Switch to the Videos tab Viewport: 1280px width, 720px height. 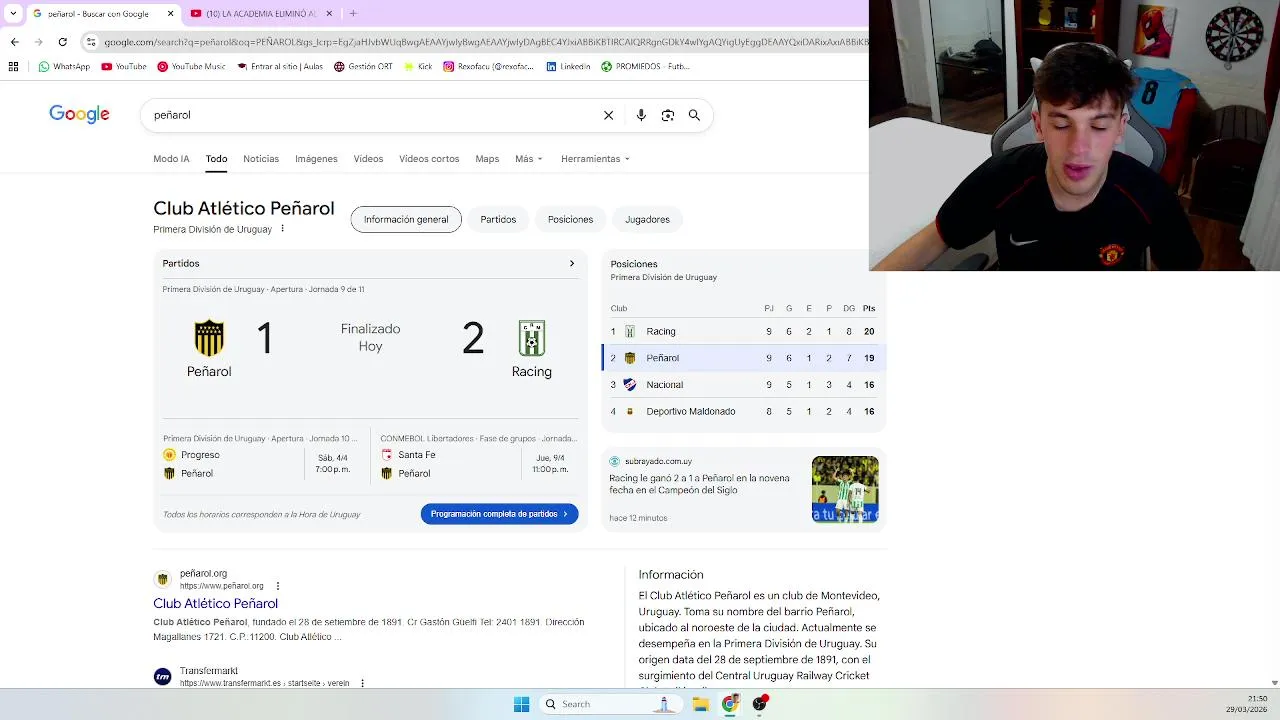[368, 159]
